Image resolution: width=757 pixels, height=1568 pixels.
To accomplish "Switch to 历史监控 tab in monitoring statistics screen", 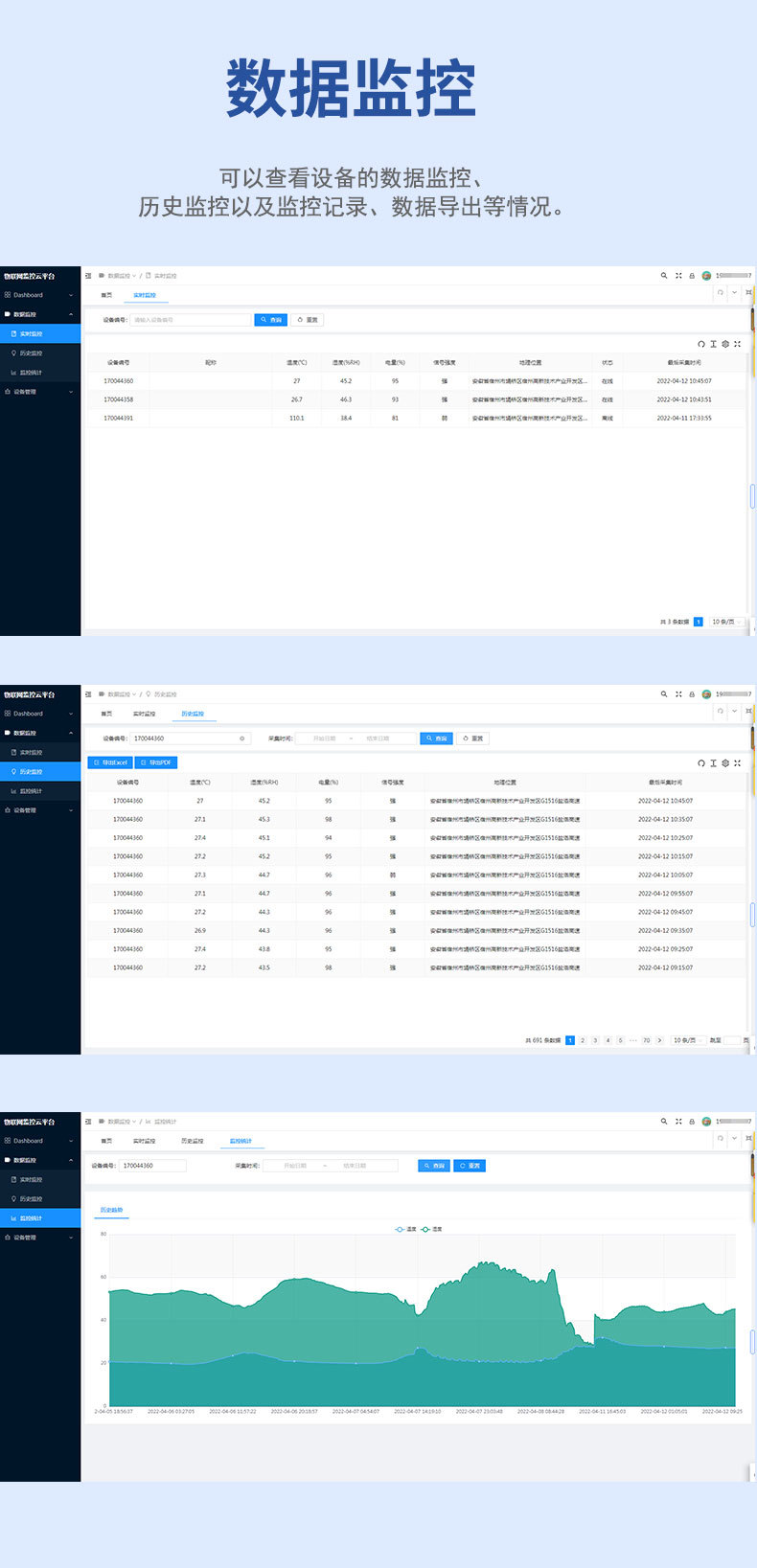I will click(x=193, y=1141).
